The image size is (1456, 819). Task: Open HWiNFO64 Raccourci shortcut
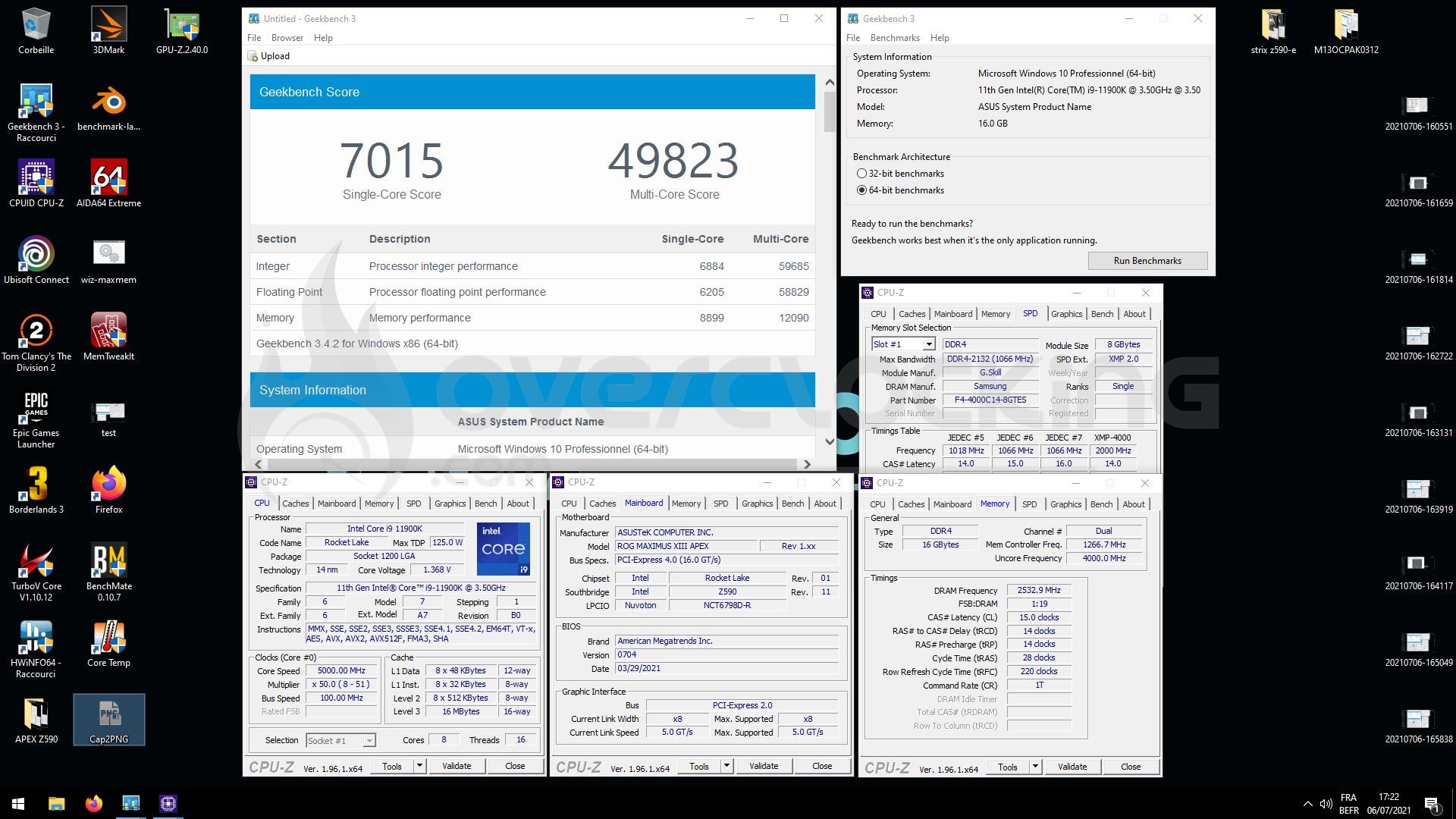point(36,649)
